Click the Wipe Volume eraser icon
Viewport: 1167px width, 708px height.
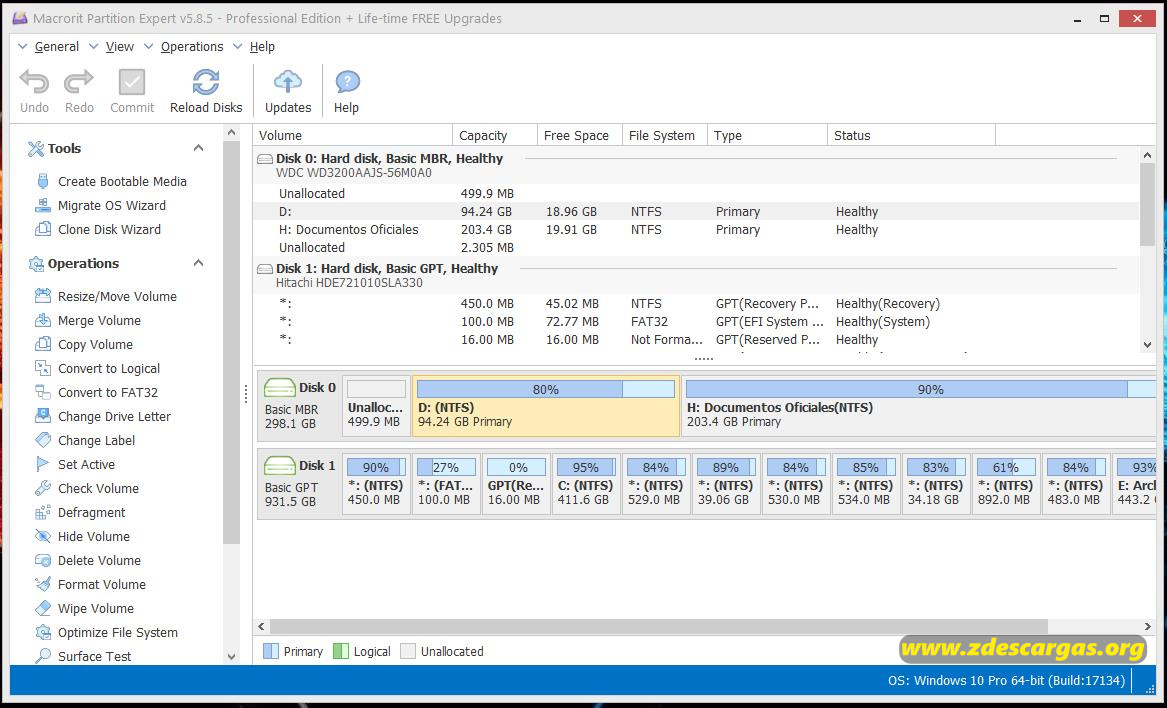[43, 608]
